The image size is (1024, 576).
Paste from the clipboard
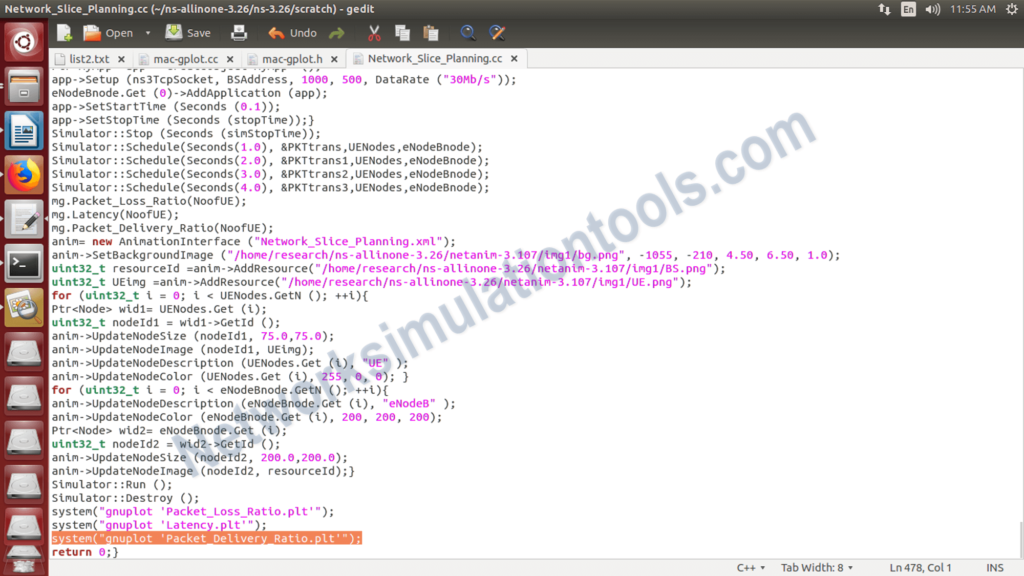click(430, 32)
